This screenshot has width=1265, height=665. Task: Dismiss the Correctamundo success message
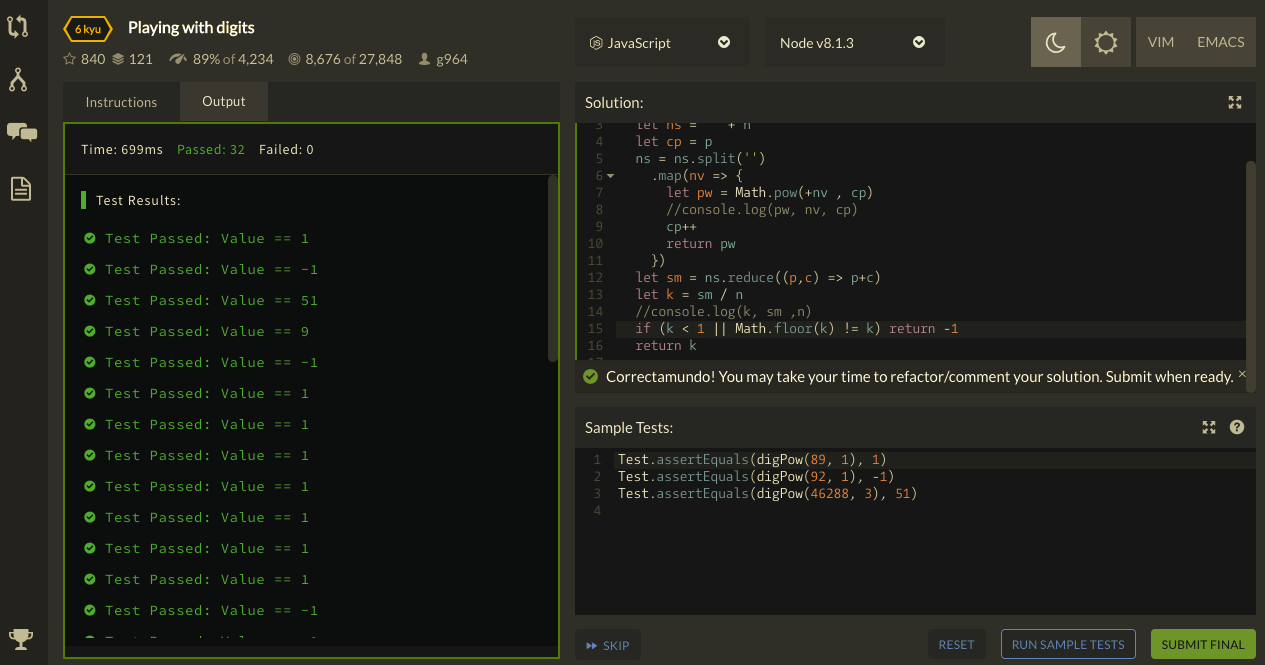(1243, 374)
